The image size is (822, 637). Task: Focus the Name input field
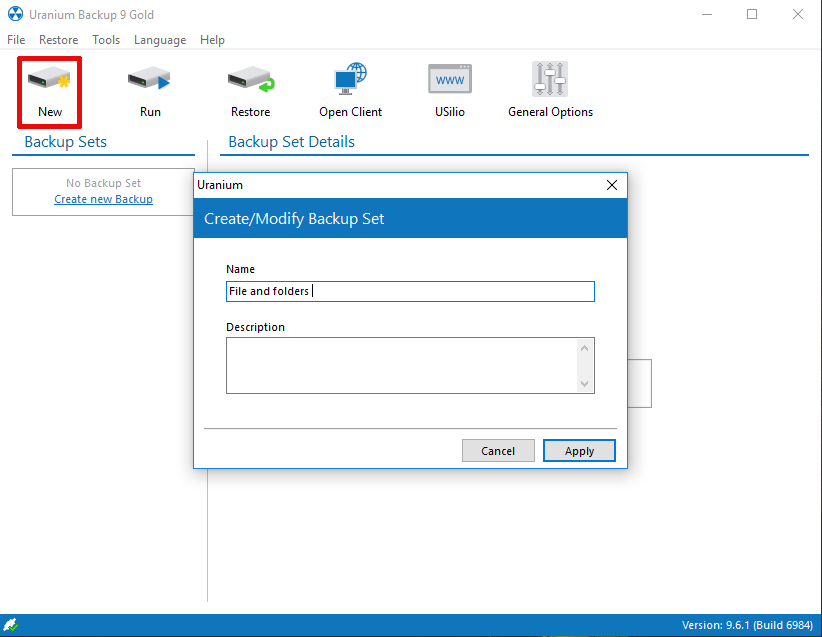(x=410, y=291)
